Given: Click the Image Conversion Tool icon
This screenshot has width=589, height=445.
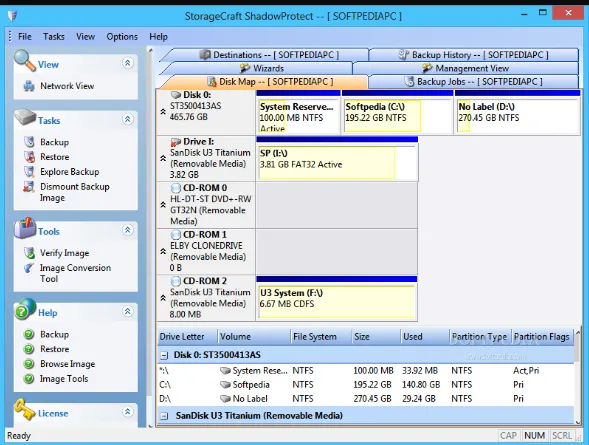Looking at the screenshot, I should click(x=29, y=268).
